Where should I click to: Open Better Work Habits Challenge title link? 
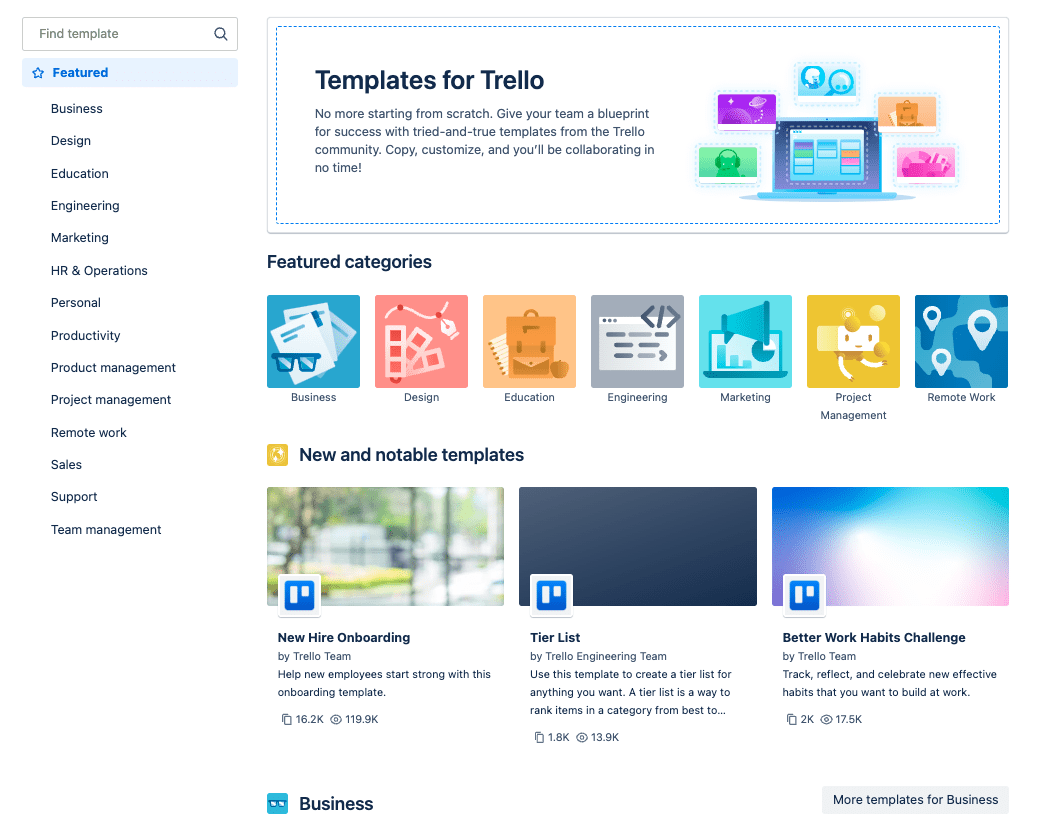874,638
